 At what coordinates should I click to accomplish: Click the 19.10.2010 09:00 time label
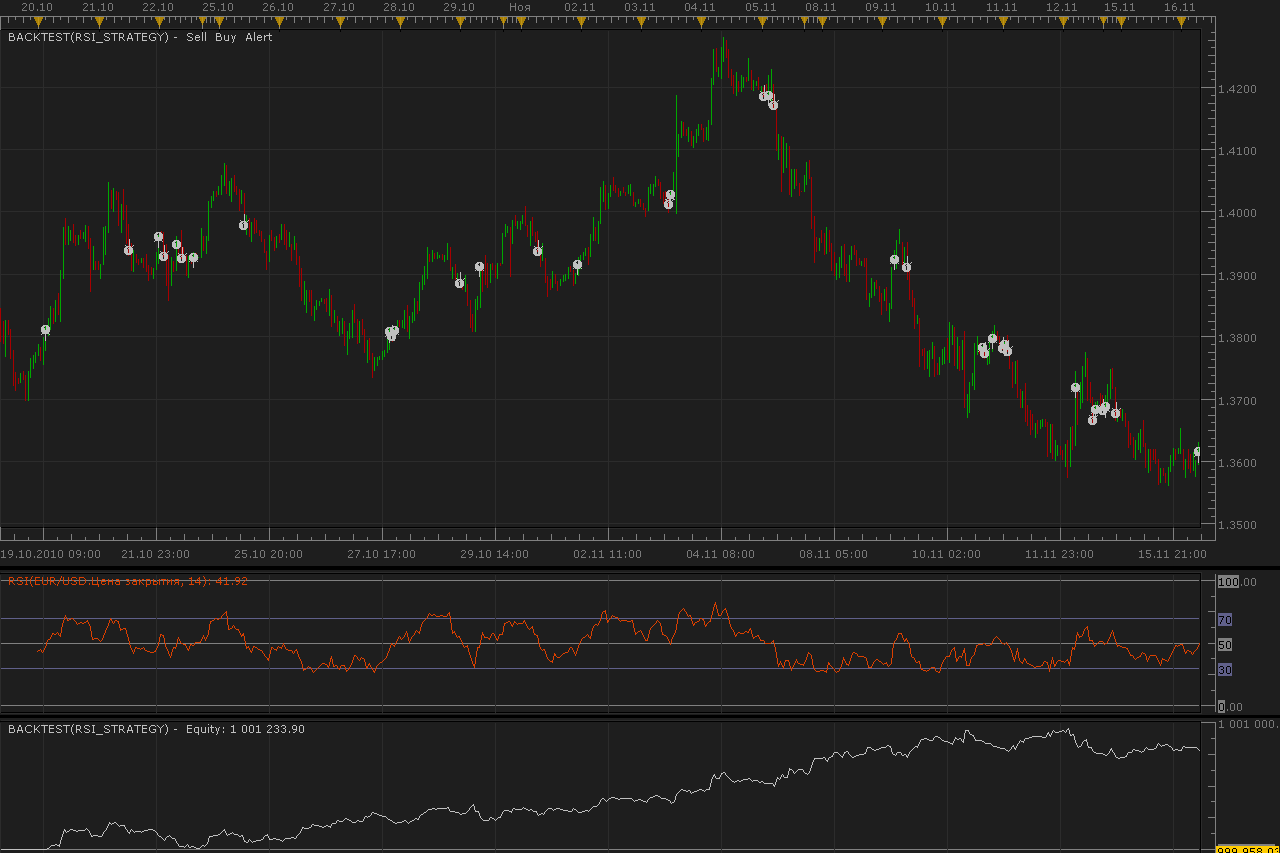pyautogui.click(x=50, y=553)
